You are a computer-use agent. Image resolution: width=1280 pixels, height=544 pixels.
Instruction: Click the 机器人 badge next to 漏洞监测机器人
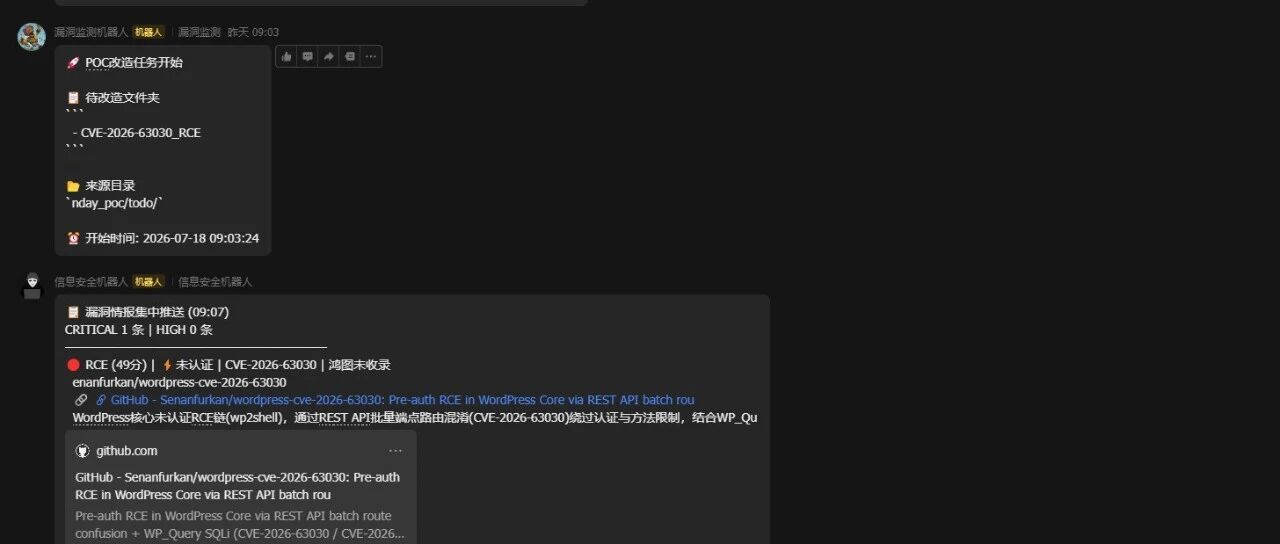click(149, 32)
